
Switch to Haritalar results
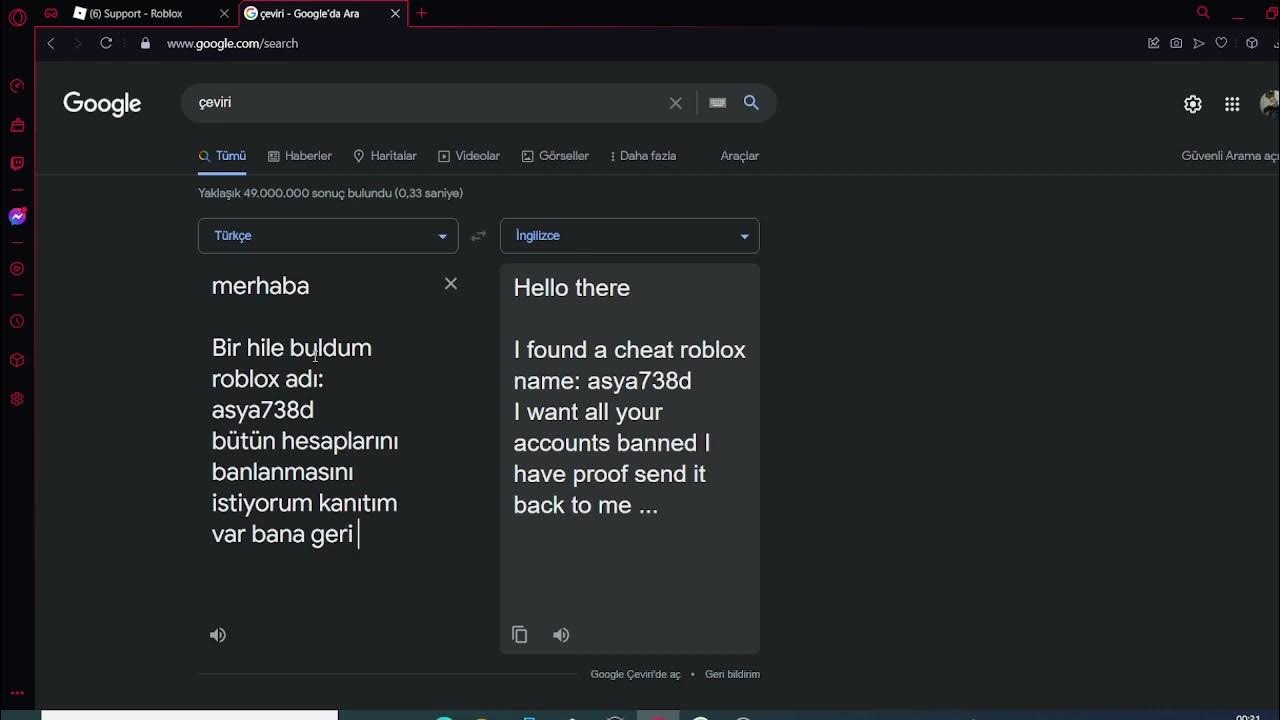(x=385, y=156)
